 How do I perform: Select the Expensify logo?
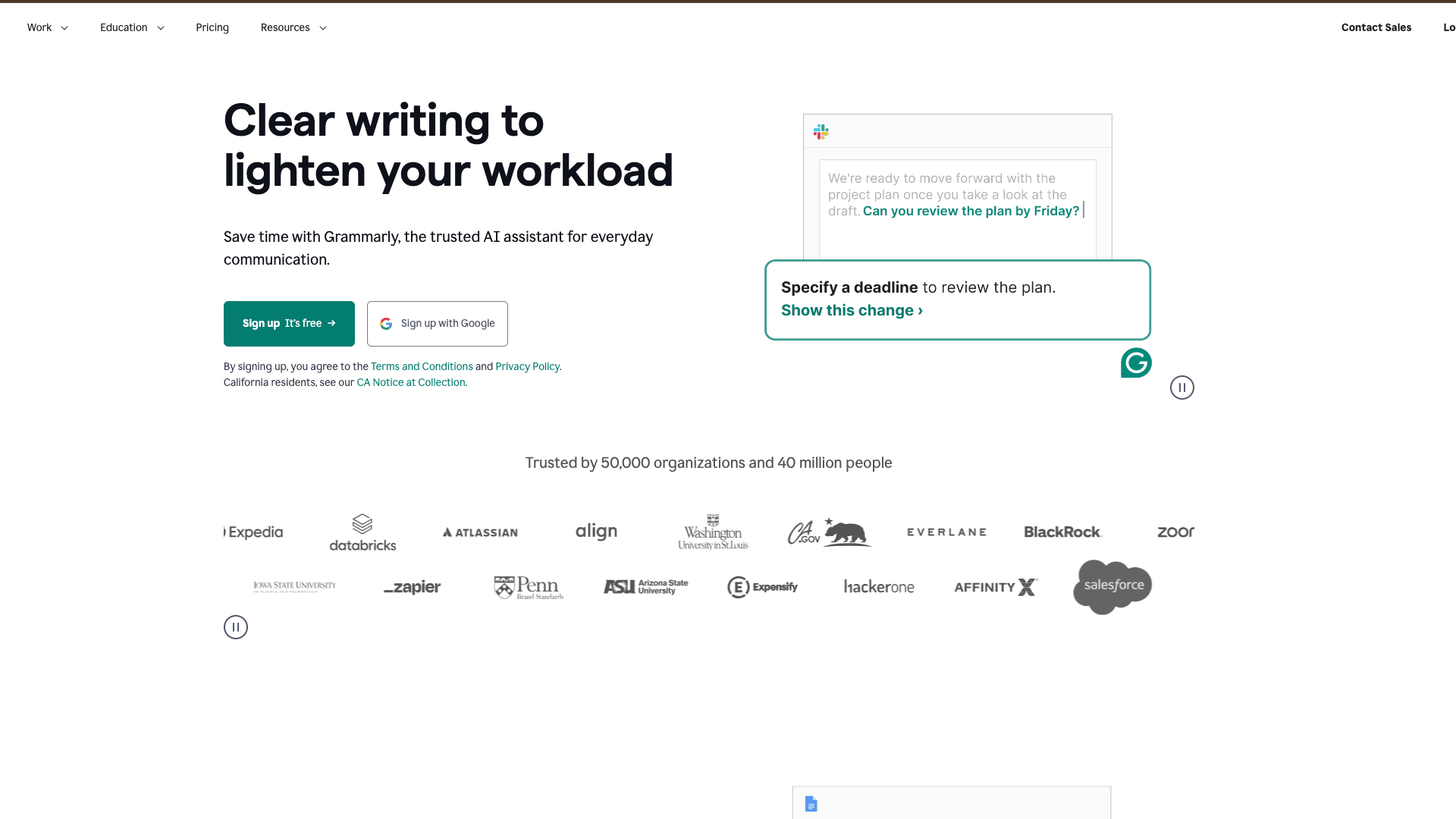(762, 587)
